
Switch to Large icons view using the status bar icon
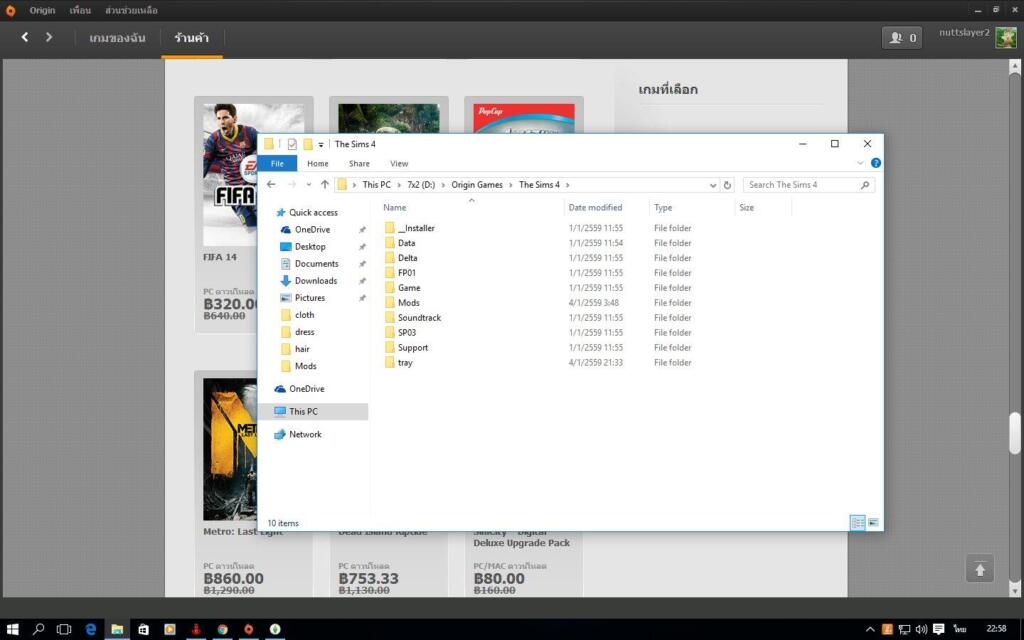click(x=873, y=522)
